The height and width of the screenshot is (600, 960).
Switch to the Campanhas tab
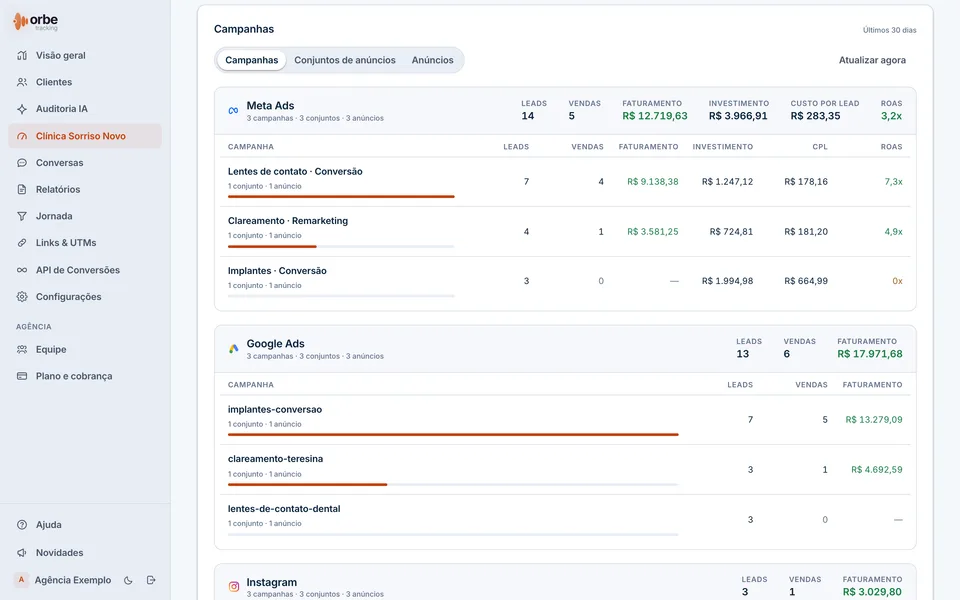coord(252,60)
